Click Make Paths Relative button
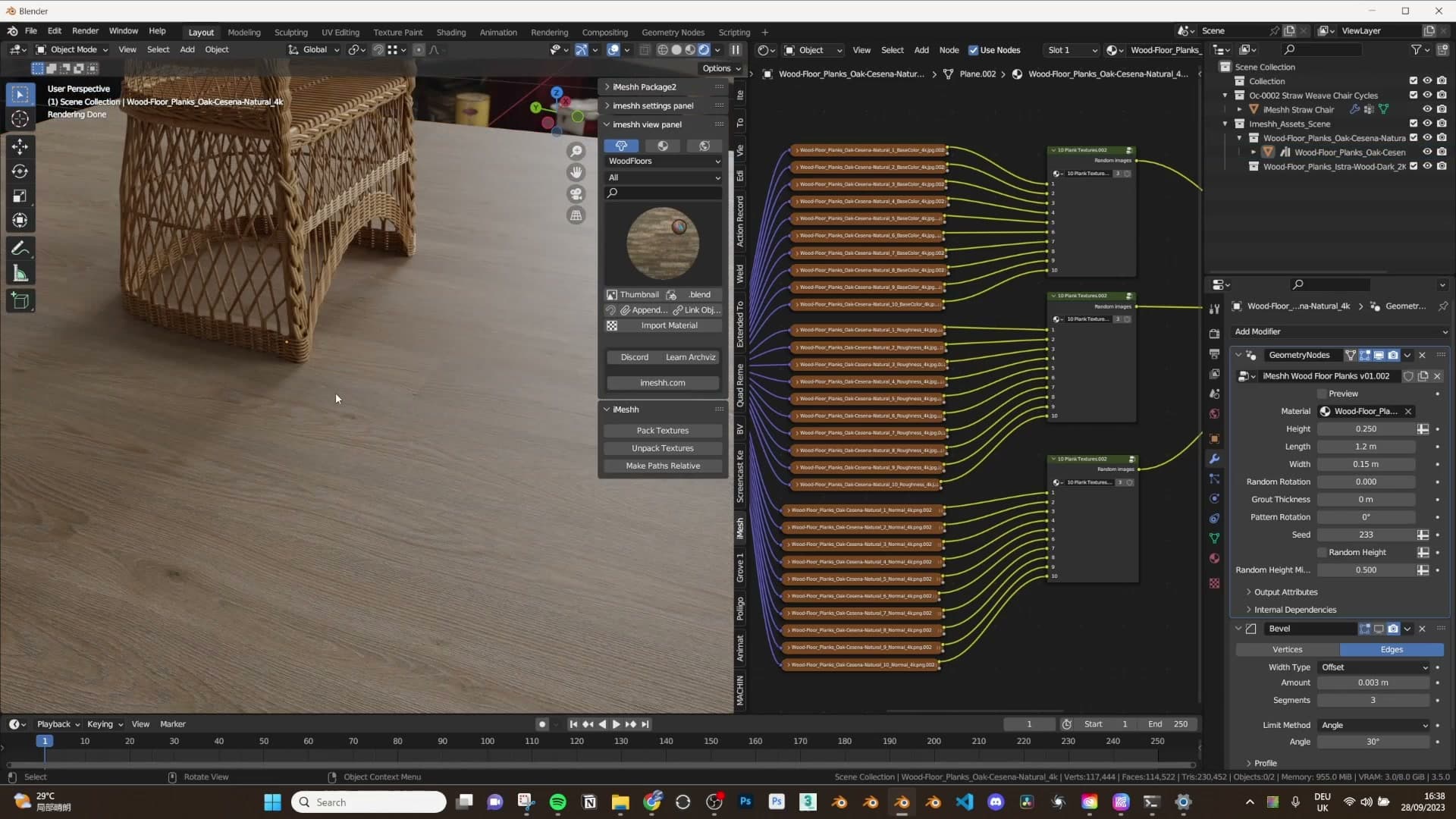Screen dimensions: 1456x819 point(663,466)
